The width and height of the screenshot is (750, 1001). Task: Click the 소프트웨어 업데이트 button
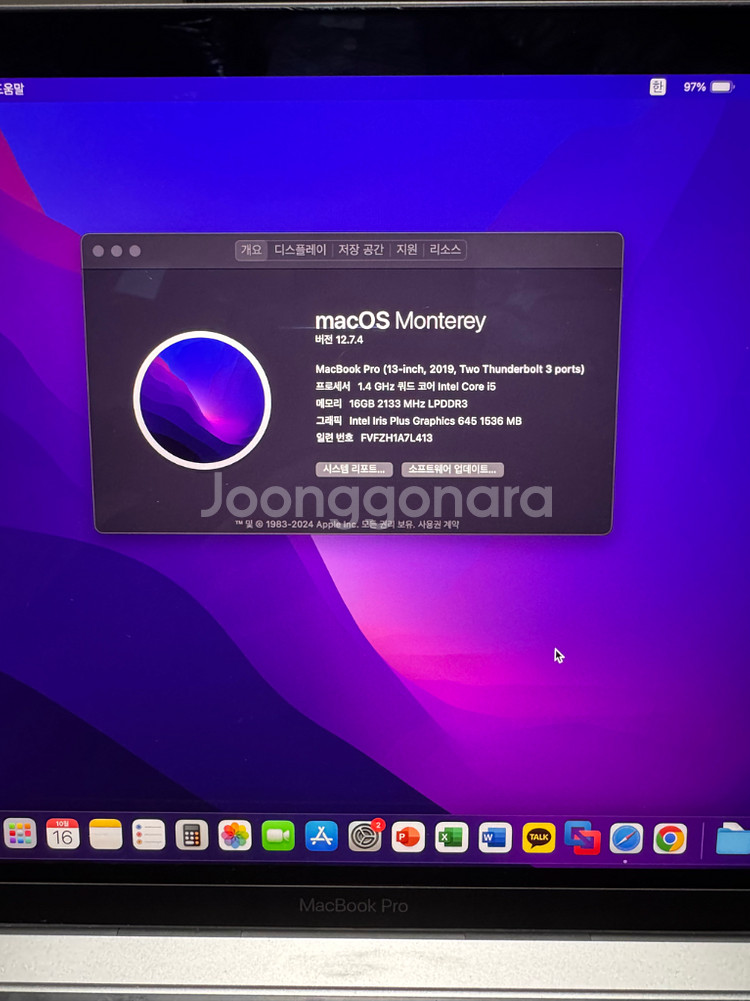tap(452, 469)
